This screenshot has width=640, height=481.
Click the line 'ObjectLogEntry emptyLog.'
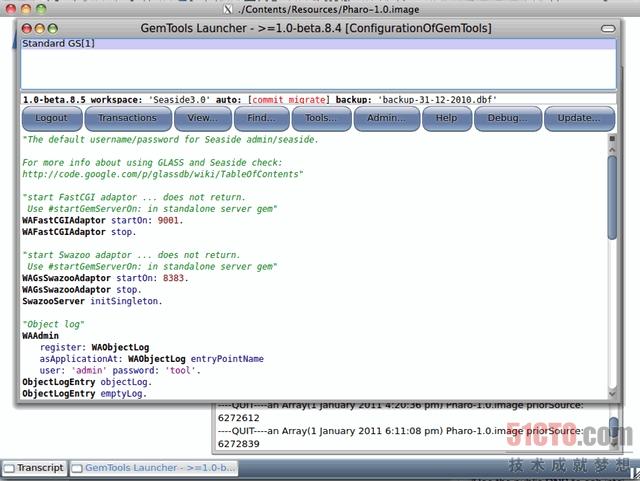pos(84,394)
